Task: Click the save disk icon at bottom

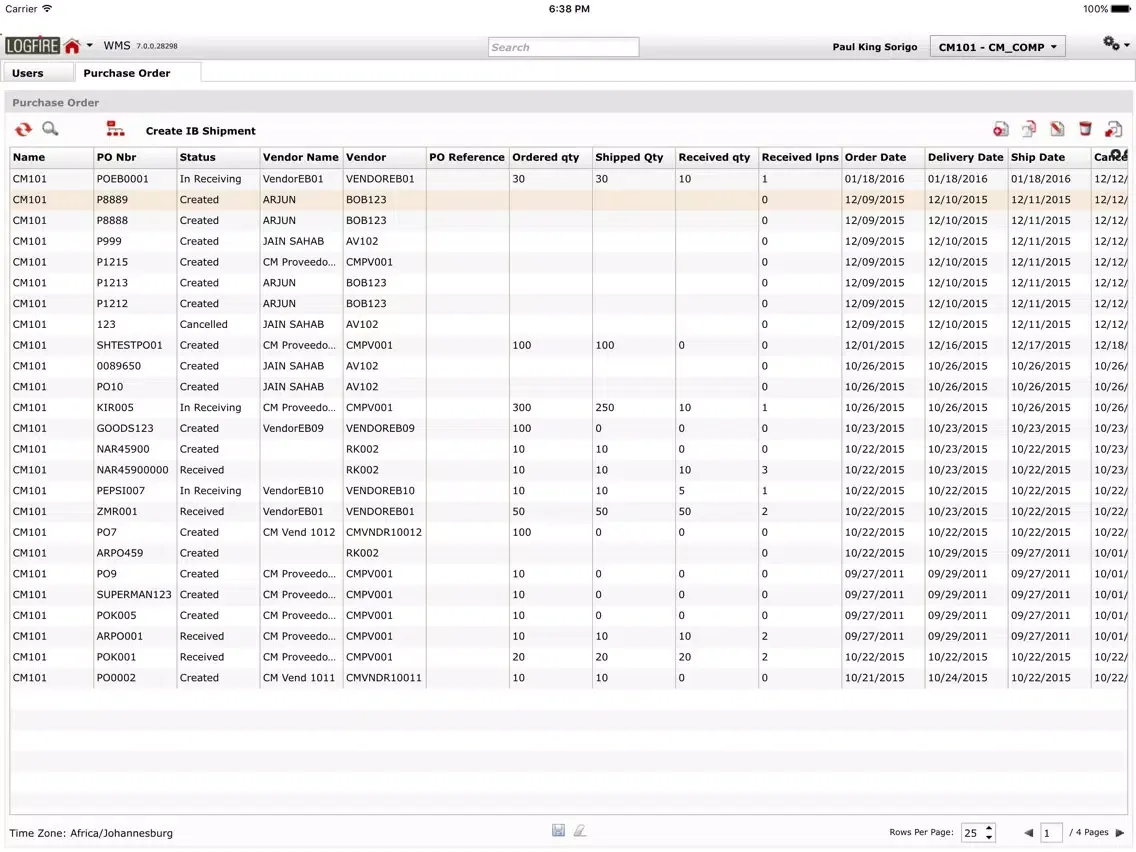Action: click(x=558, y=831)
